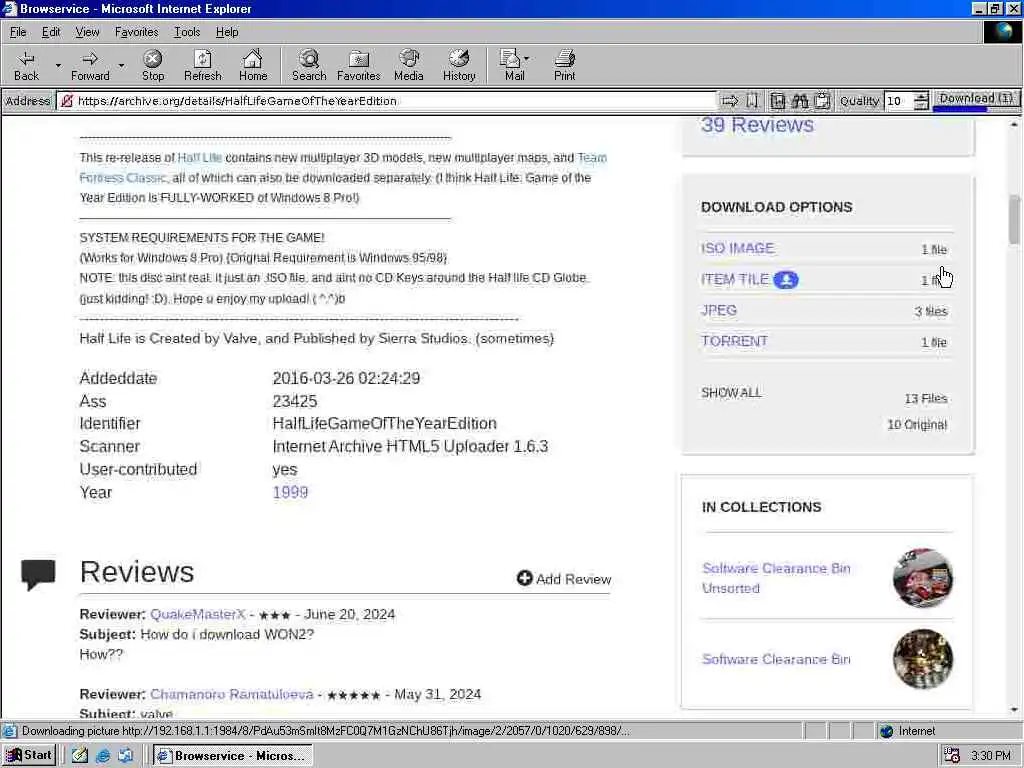This screenshot has height=768, width=1024.
Task: Click the IE throbber globe logo
Action: [1002, 32]
